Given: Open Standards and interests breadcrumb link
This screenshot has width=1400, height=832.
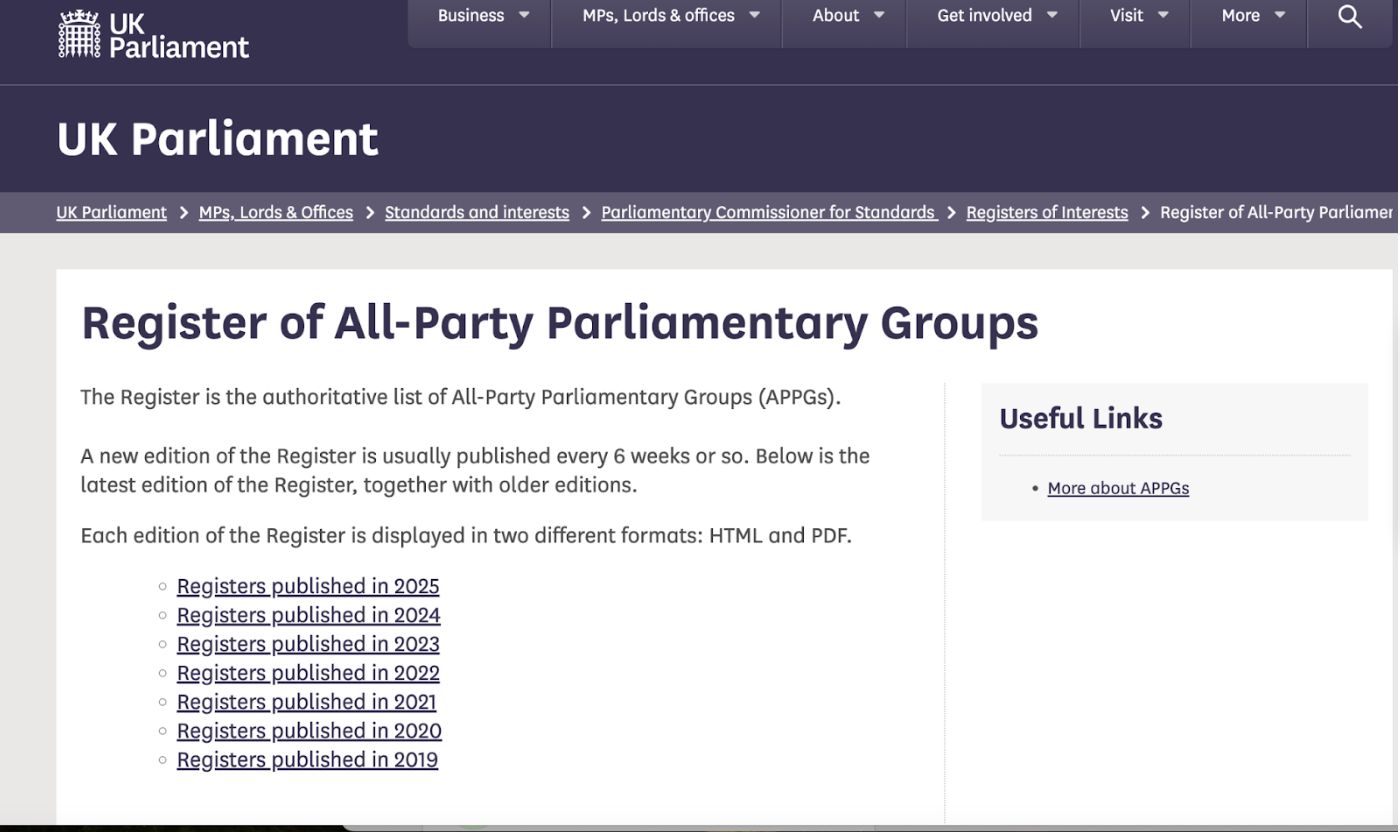Looking at the screenshot, I should point(477,212).
